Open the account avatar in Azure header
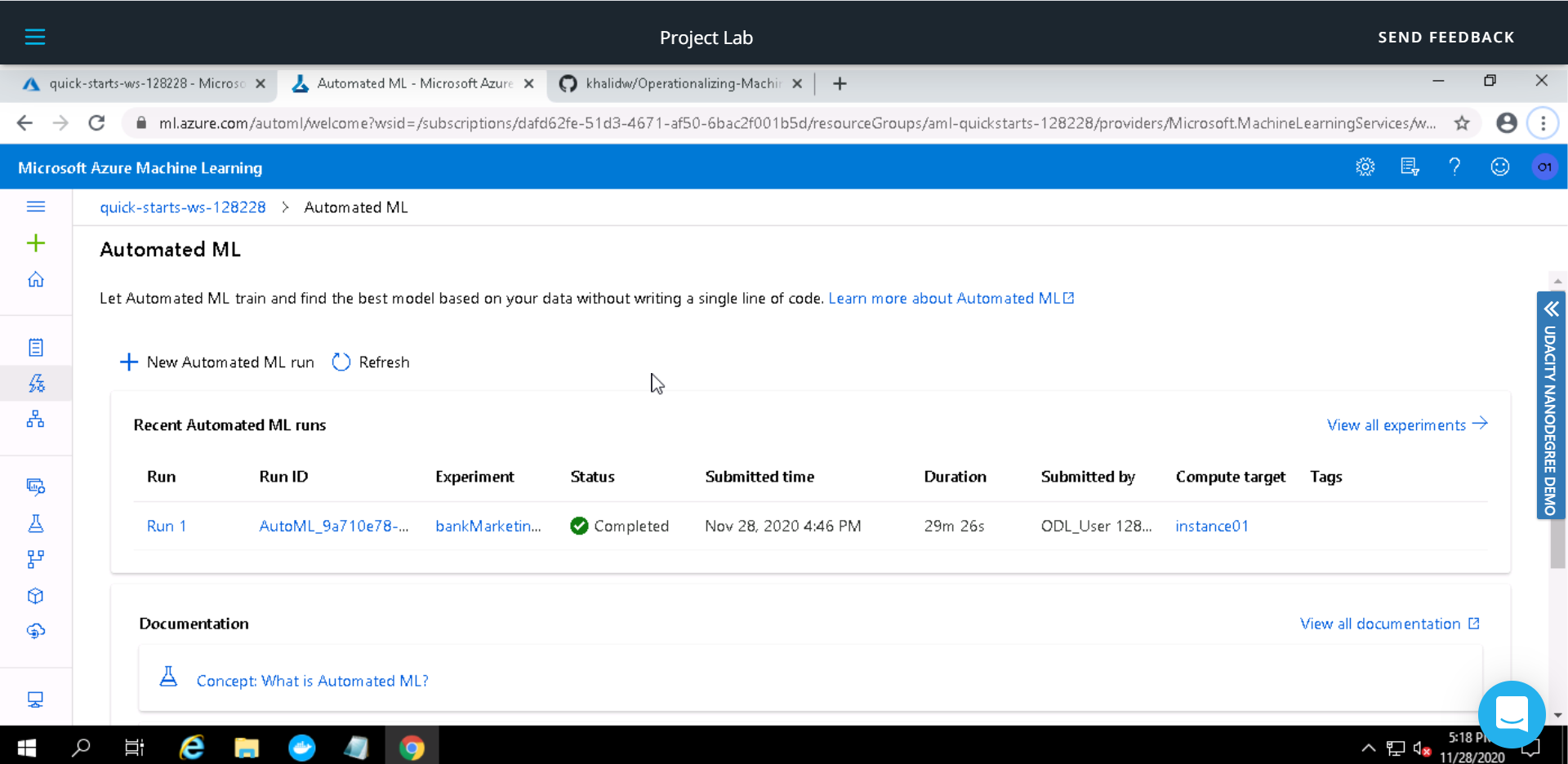The image size is (1568, 764). pos(1544,167)
